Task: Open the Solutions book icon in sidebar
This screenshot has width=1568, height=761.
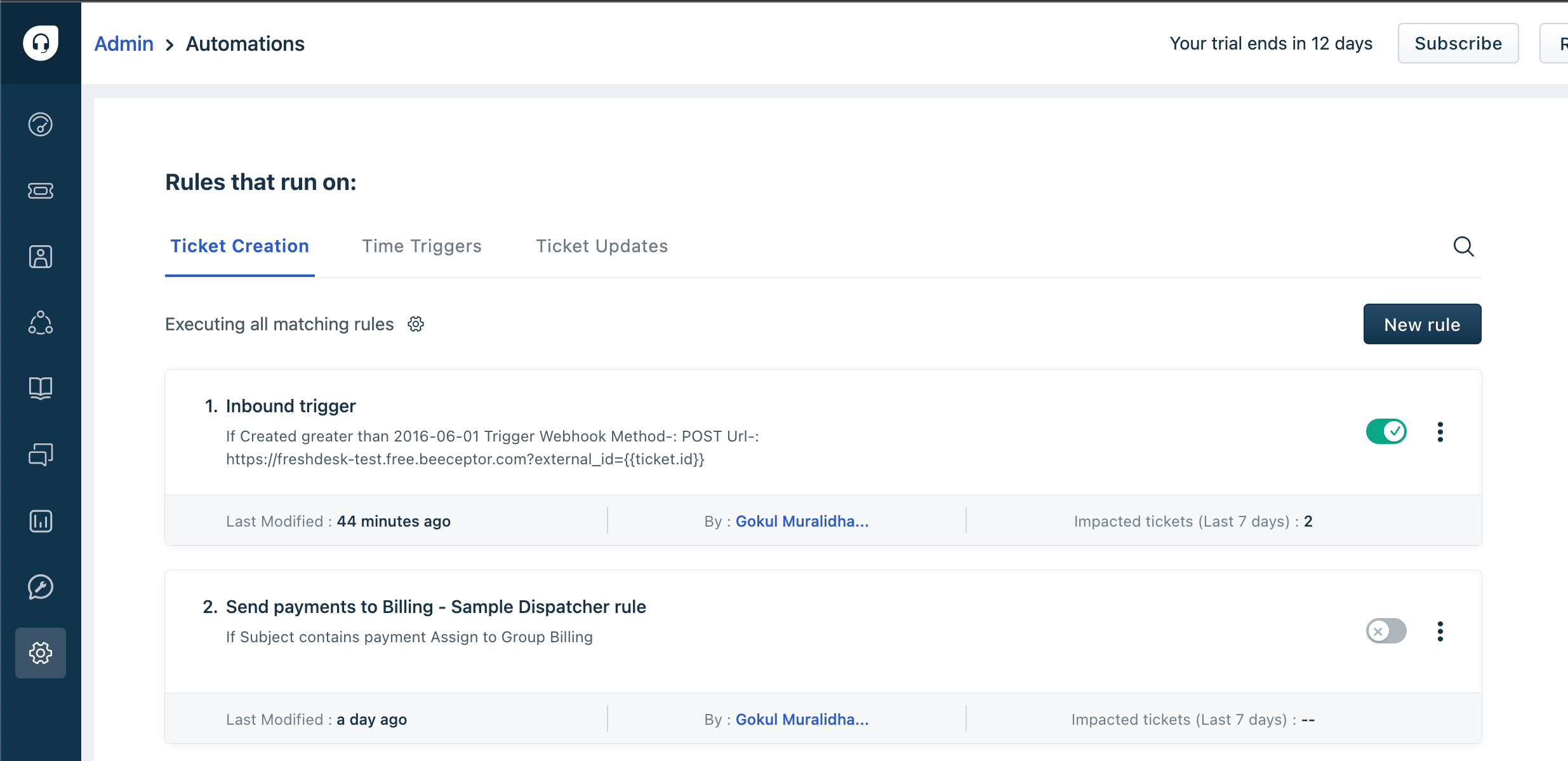Action: point(41,388)
